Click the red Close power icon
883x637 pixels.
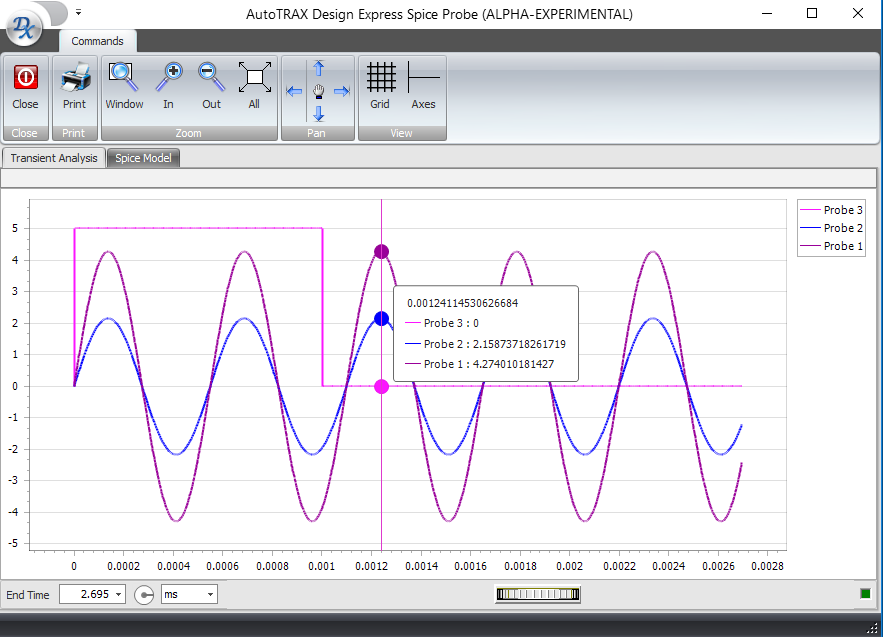pyautogui.click(x=25, y=78)
